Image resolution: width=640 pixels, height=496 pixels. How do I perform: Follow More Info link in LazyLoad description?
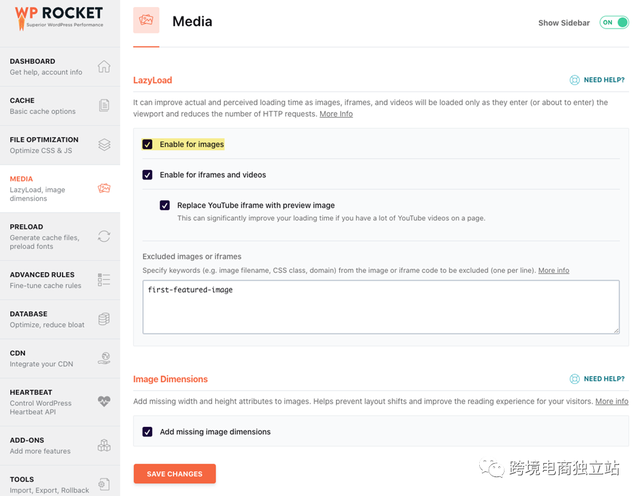click(336, 114)
